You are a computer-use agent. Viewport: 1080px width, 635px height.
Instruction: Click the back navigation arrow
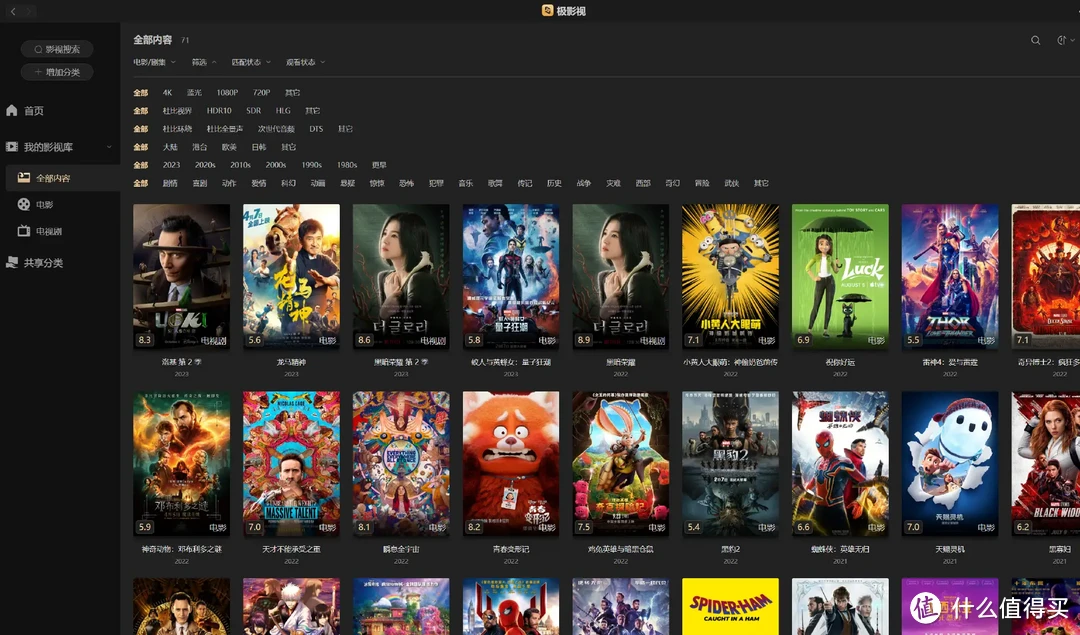pyautogui.click(x=13, y=11)
